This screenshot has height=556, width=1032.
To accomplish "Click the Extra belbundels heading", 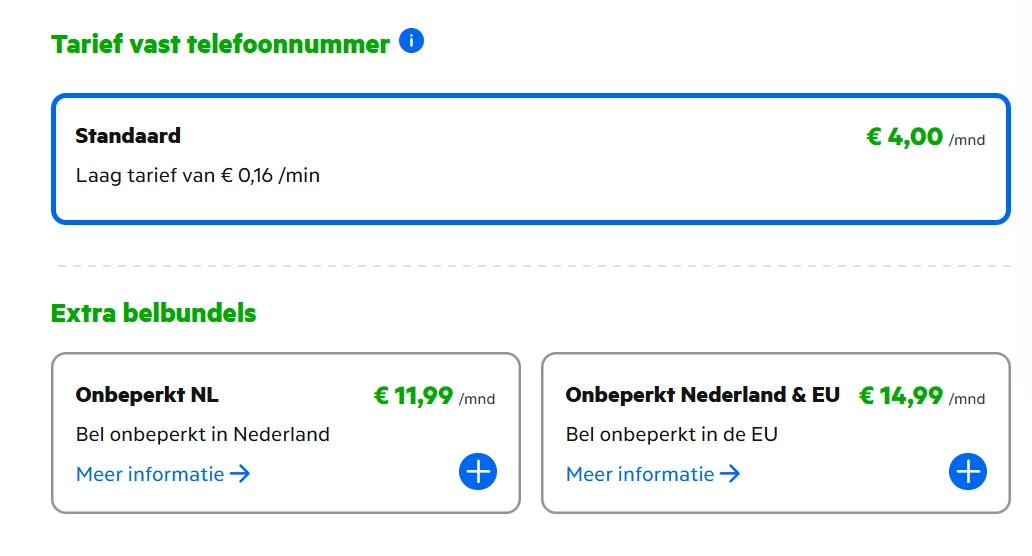I will 153,313.
